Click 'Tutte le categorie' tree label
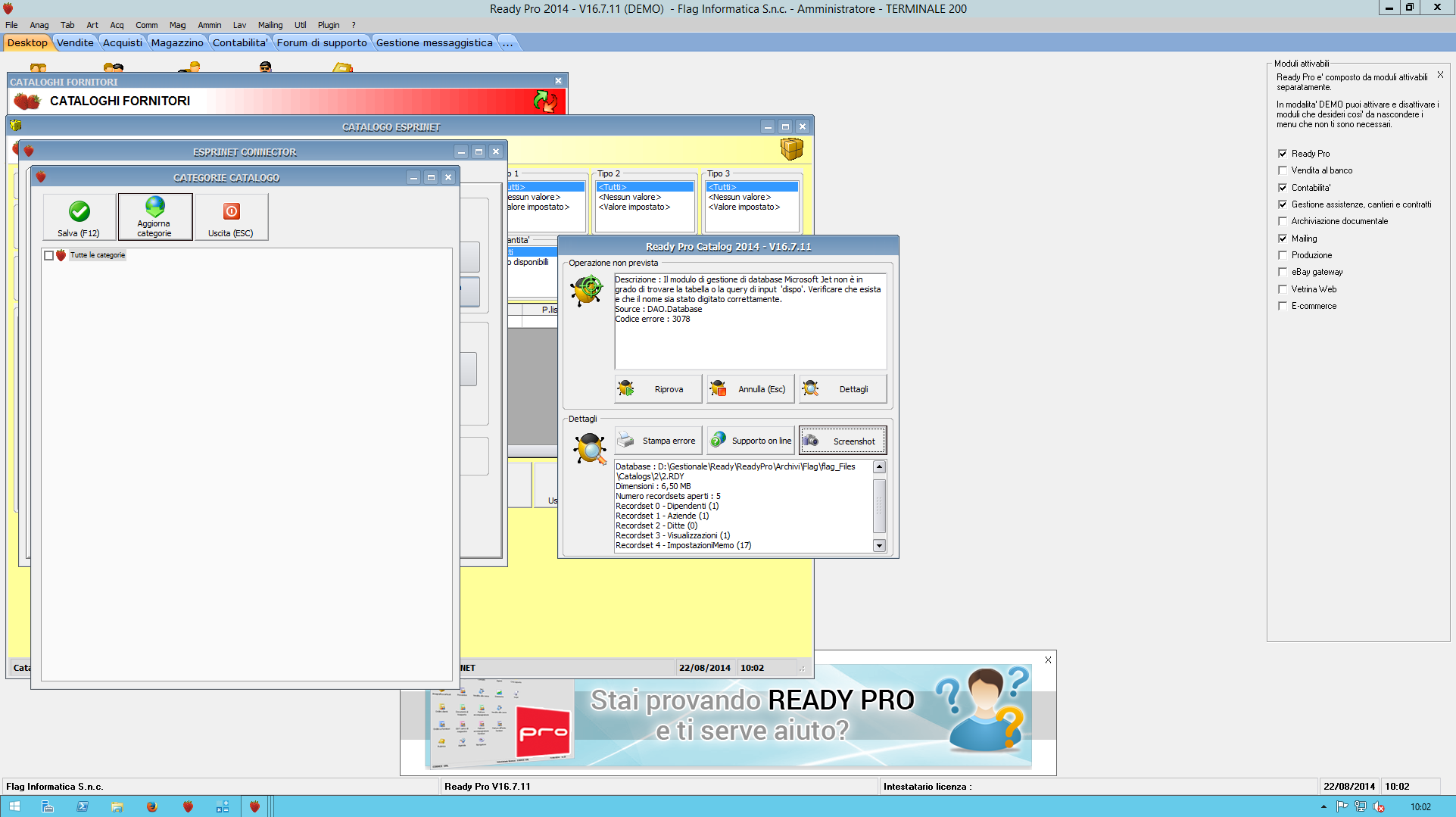The width and height of the screenshot is (1456, 817). point(98,255)
